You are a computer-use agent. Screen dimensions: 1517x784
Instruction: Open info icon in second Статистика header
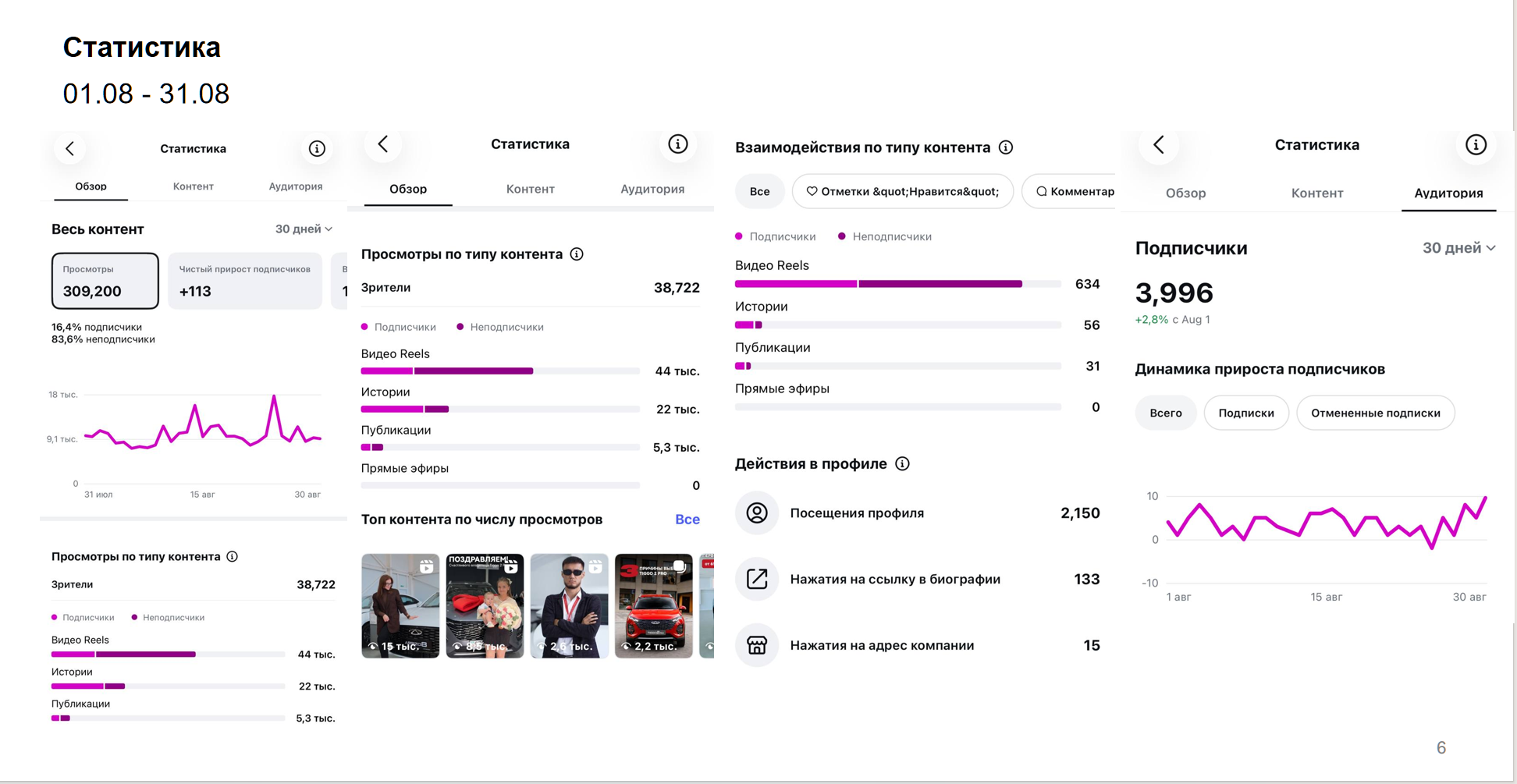pos(678,144)
